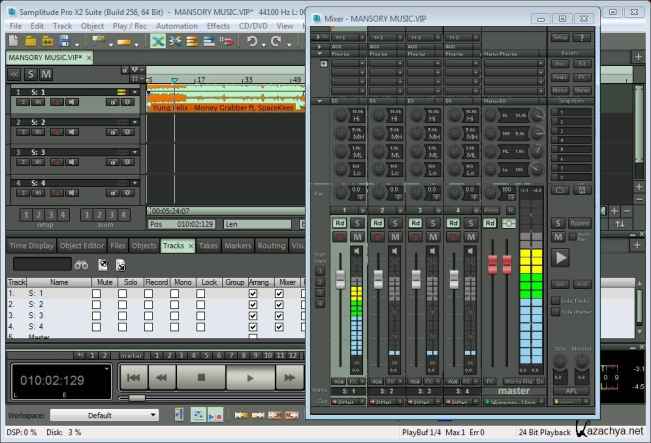Switch to the Markers tab

[237, 245]
